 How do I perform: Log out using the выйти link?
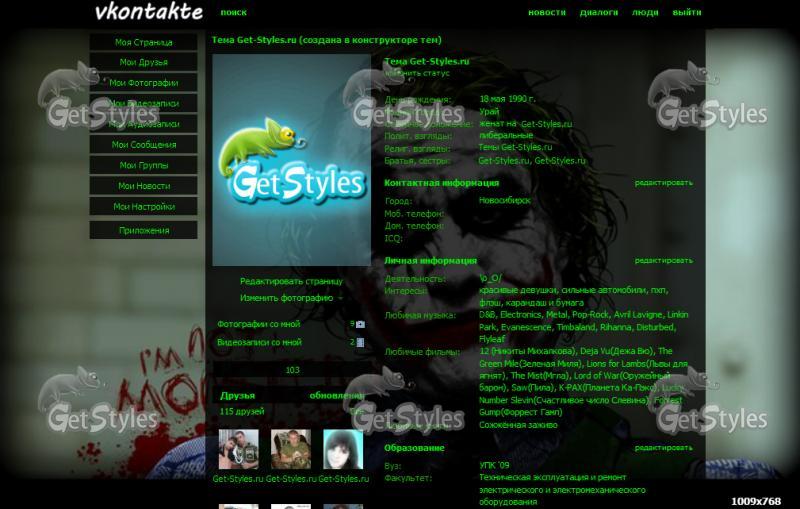tap(687, 13)
